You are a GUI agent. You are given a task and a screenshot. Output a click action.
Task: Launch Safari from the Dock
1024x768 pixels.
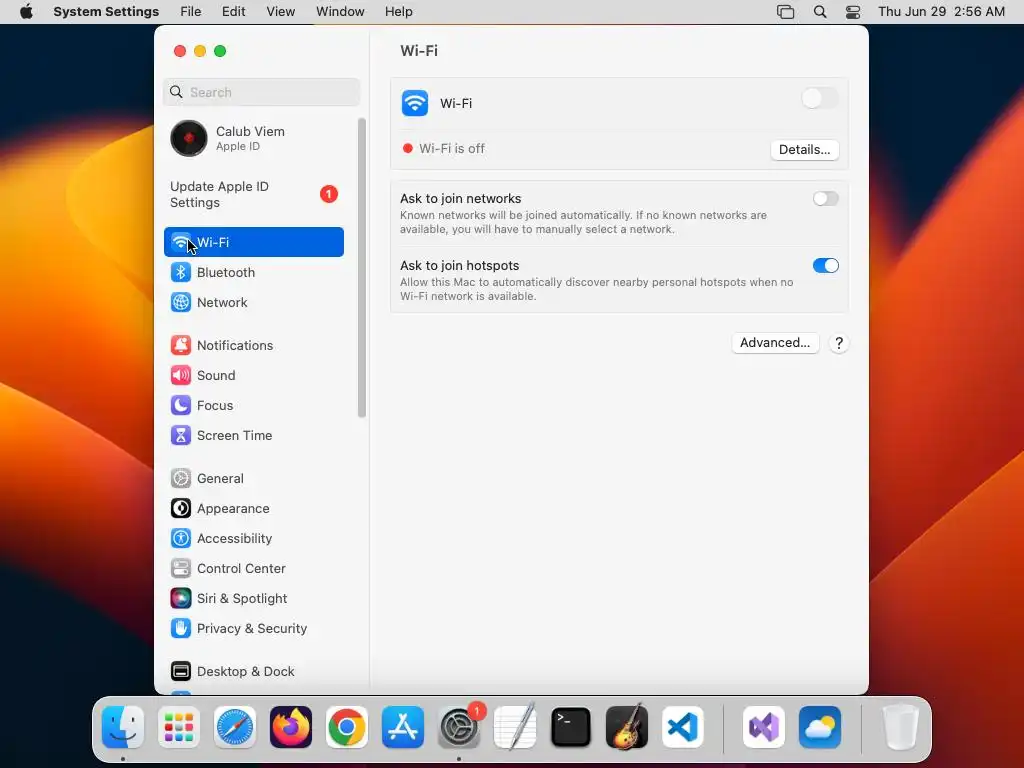point(235,727)
